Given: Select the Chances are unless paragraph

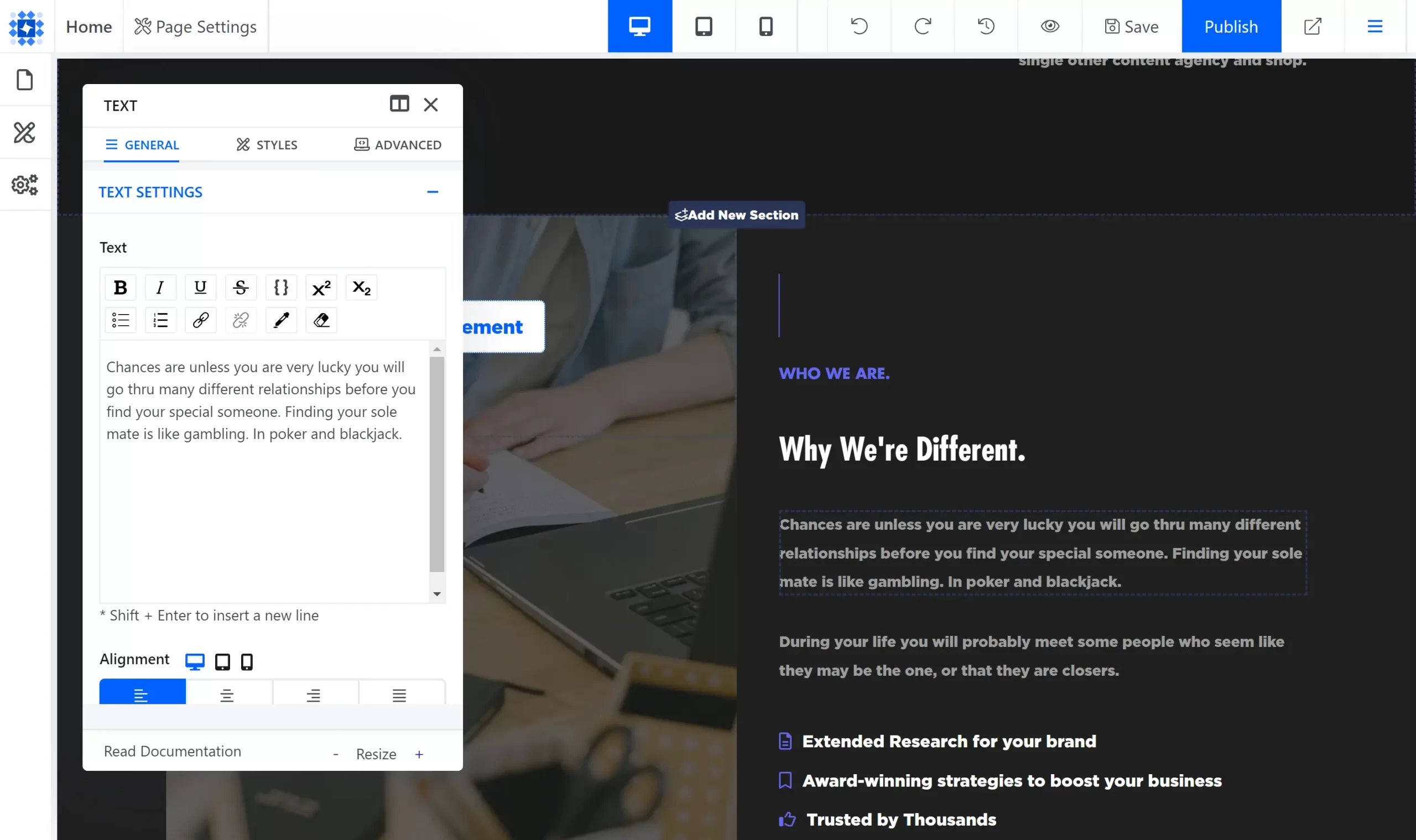Looking at the screenshot, I should pos(1043,553).
